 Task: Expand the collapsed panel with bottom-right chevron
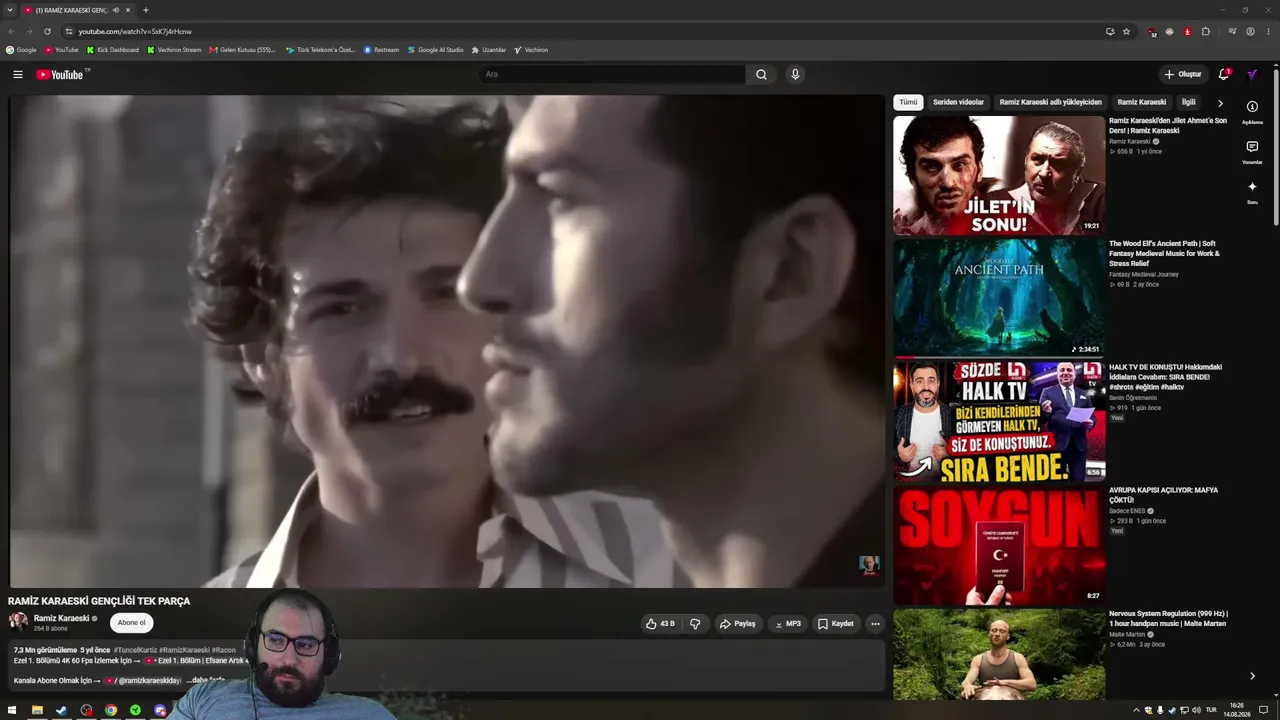coord(1252,676)
